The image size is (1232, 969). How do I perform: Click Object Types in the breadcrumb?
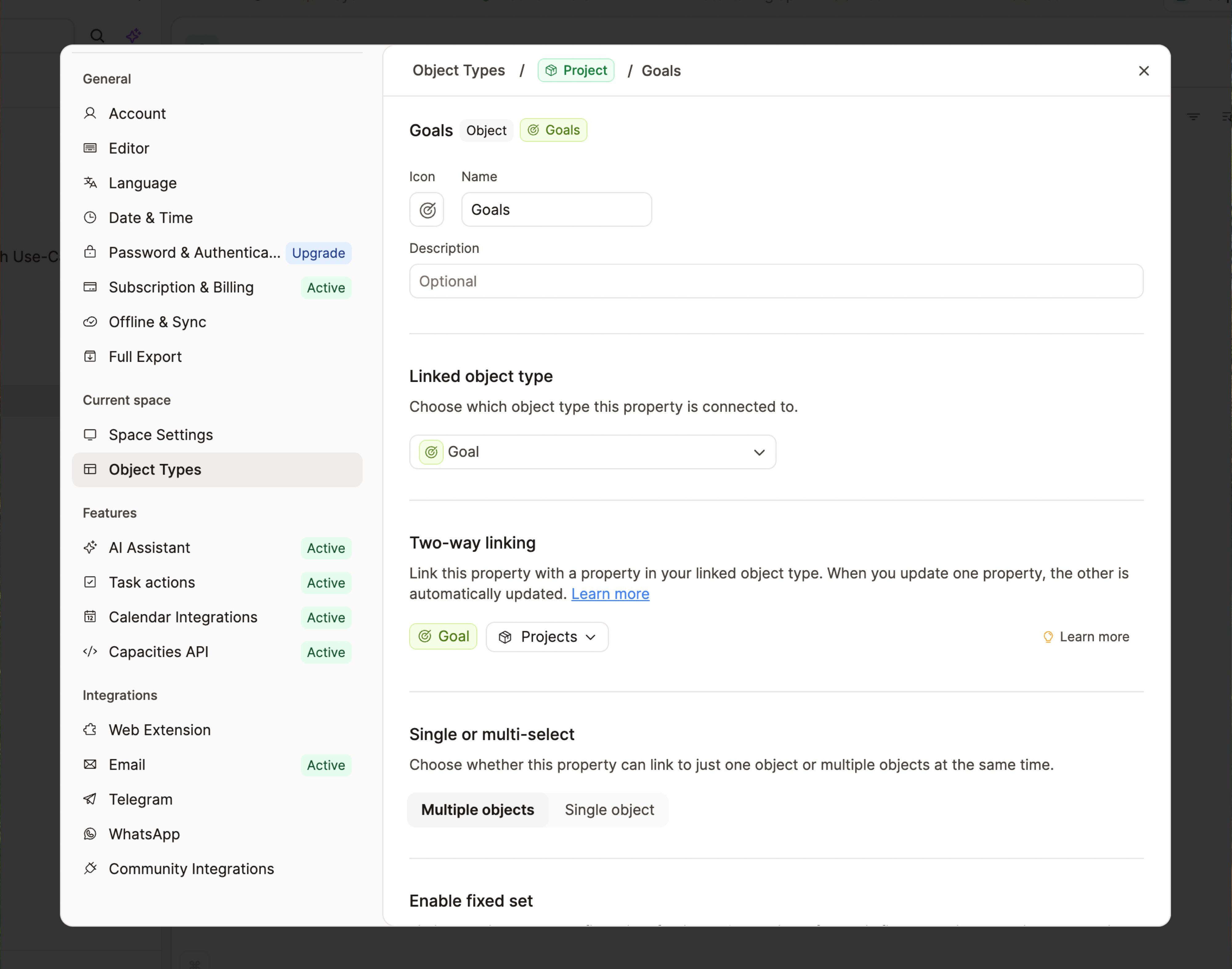(458, 70)
